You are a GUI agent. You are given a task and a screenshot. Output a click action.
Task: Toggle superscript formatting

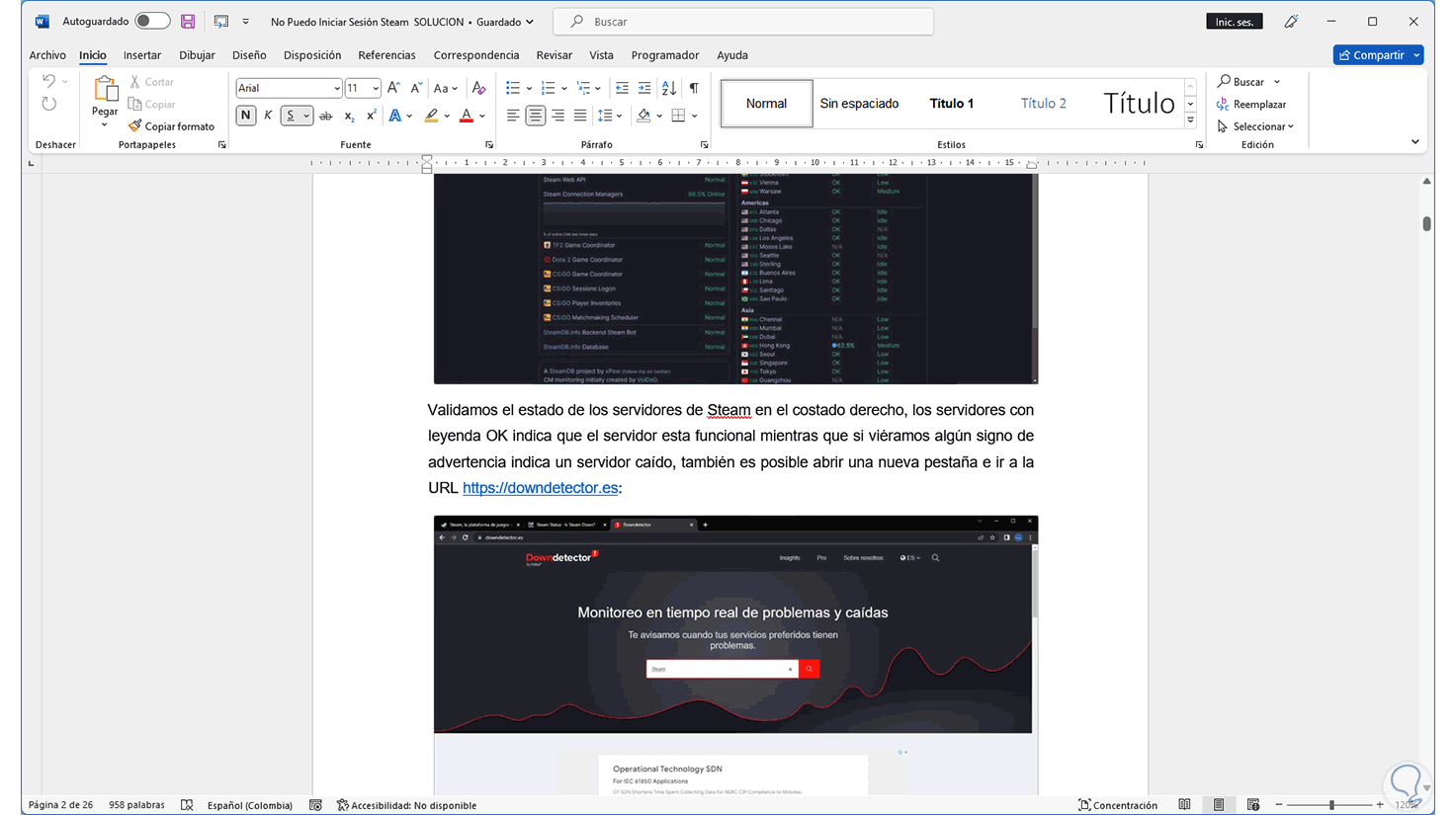click(371, 116)
